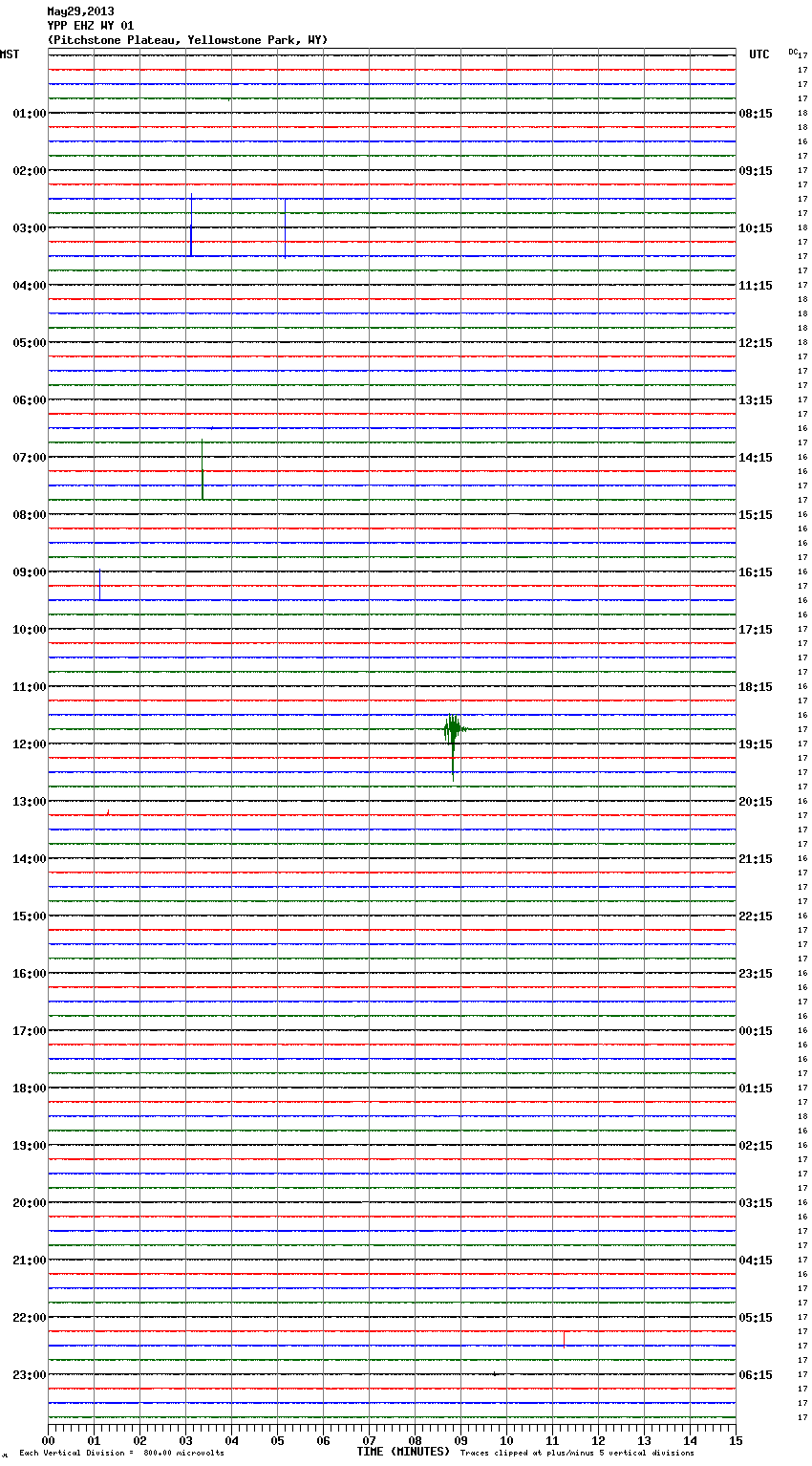Click the 02:15 UTC time label
Viewport: 812px width, 1466px height.
click(756, 1146)
